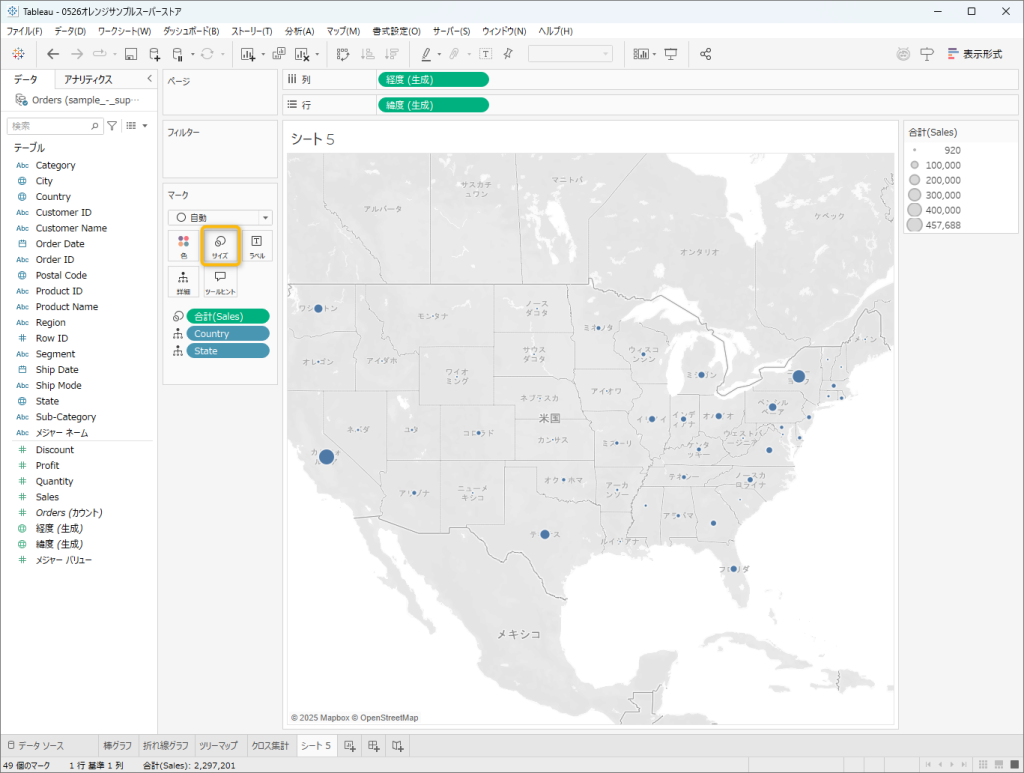Click the new dashboard icon in bottom tabs

click(374, 746)
